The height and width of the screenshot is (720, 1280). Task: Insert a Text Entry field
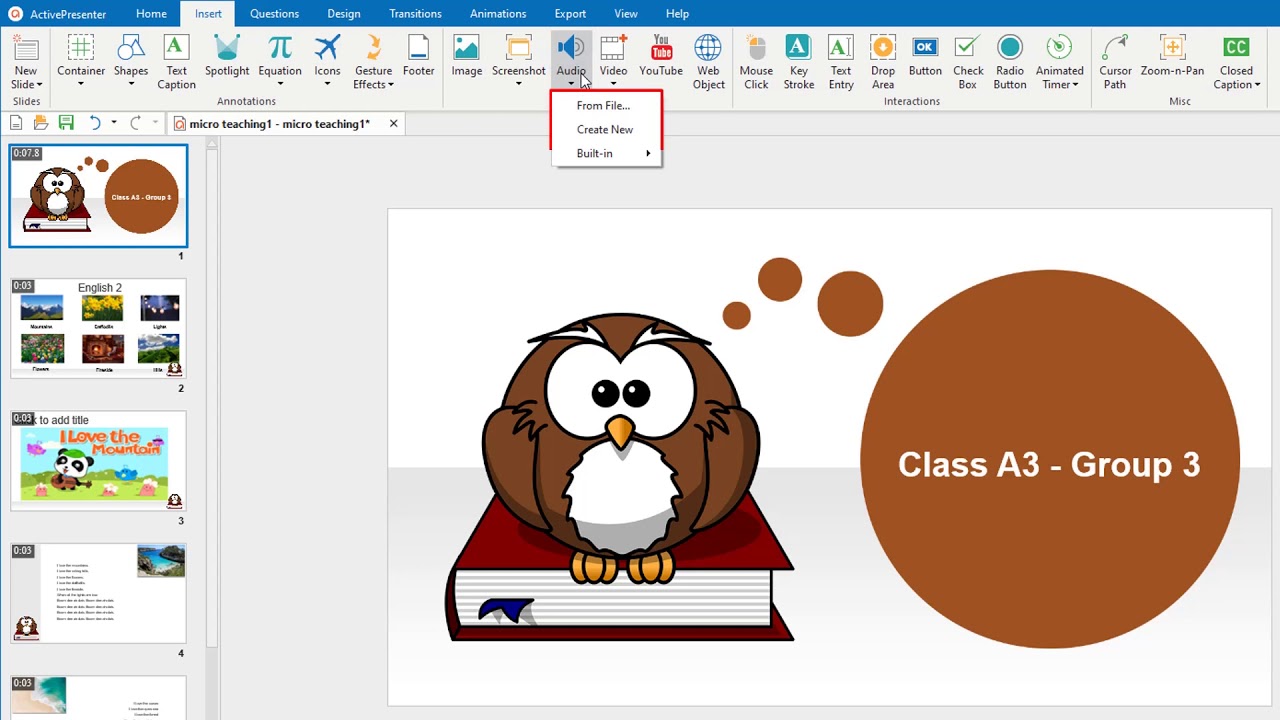tap(841, 62)
